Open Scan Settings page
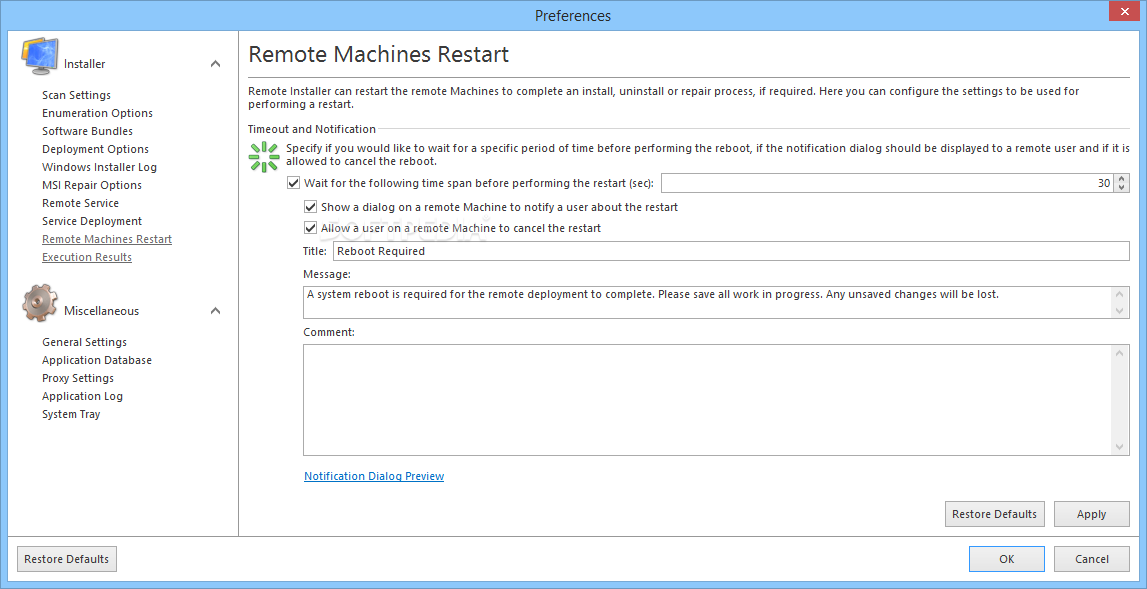Screen dimensions: 1147x589 point(77,95)
